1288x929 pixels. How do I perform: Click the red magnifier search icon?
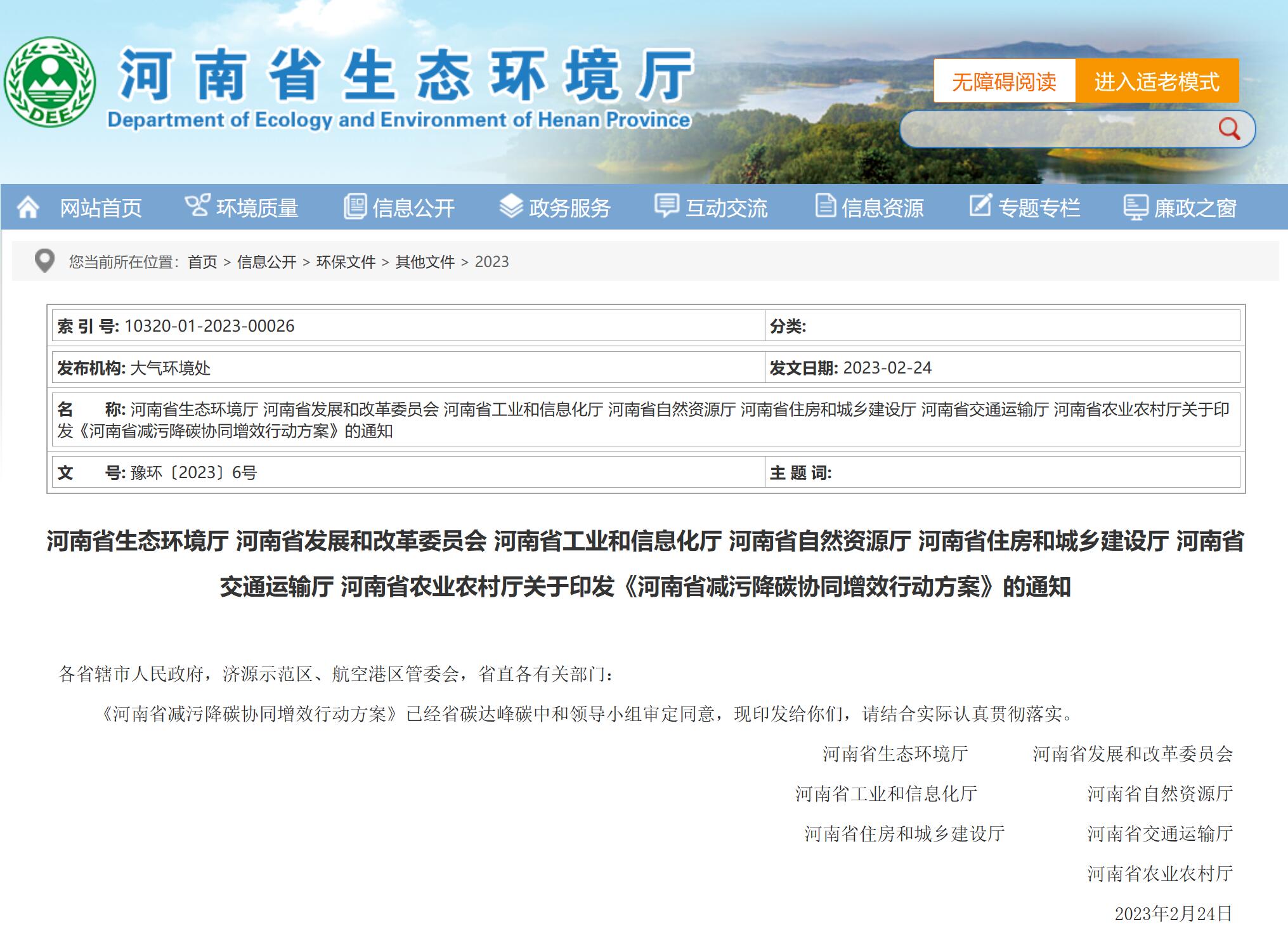[1229, 129]
